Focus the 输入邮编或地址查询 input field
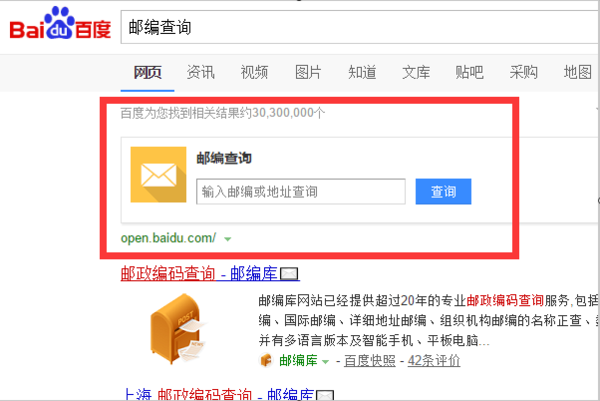This screenshot has width=600, height=401. tap(301, 191)
